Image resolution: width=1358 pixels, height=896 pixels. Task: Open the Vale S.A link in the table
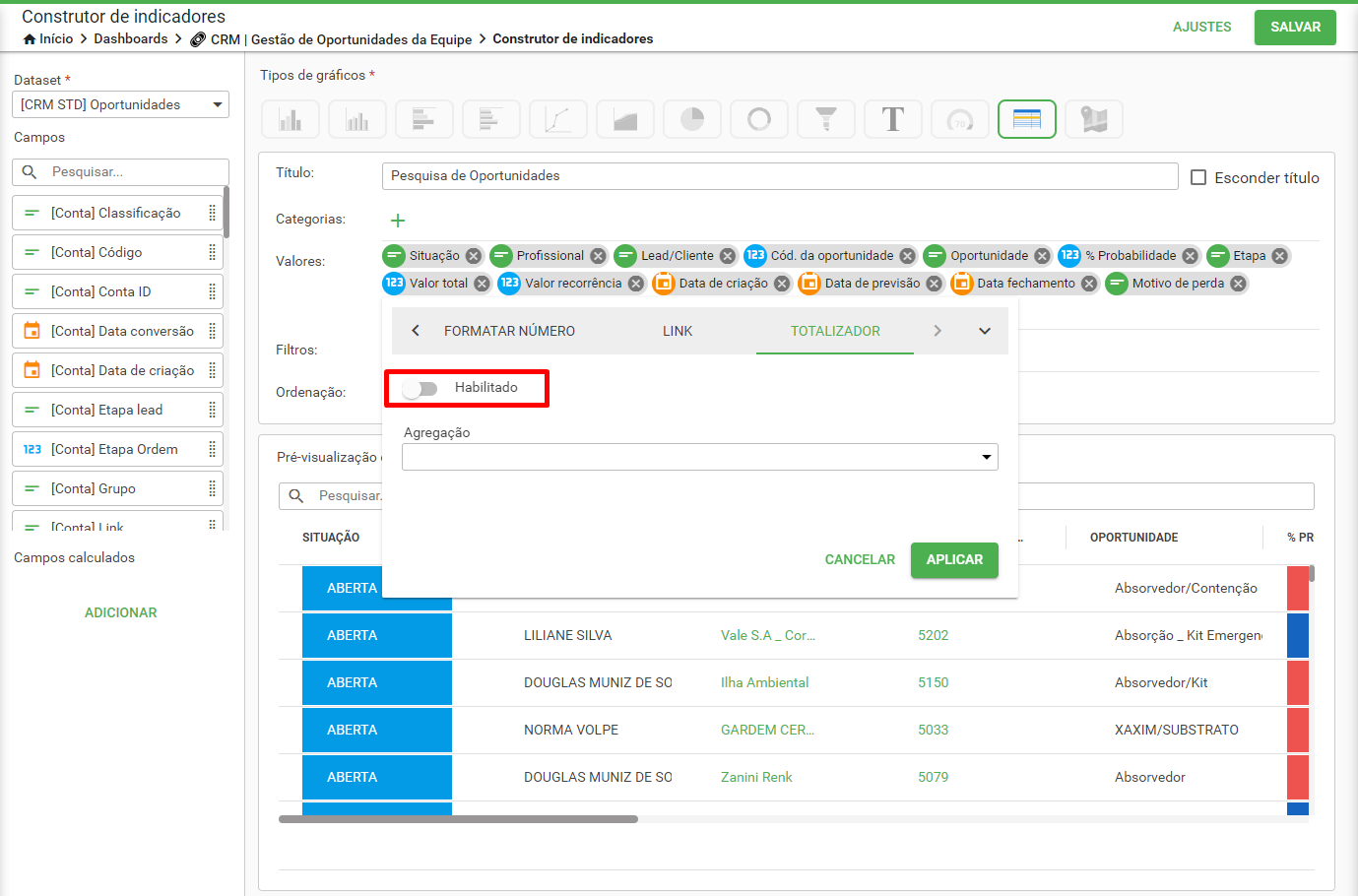pyautogui.click(x=768, y=635)
